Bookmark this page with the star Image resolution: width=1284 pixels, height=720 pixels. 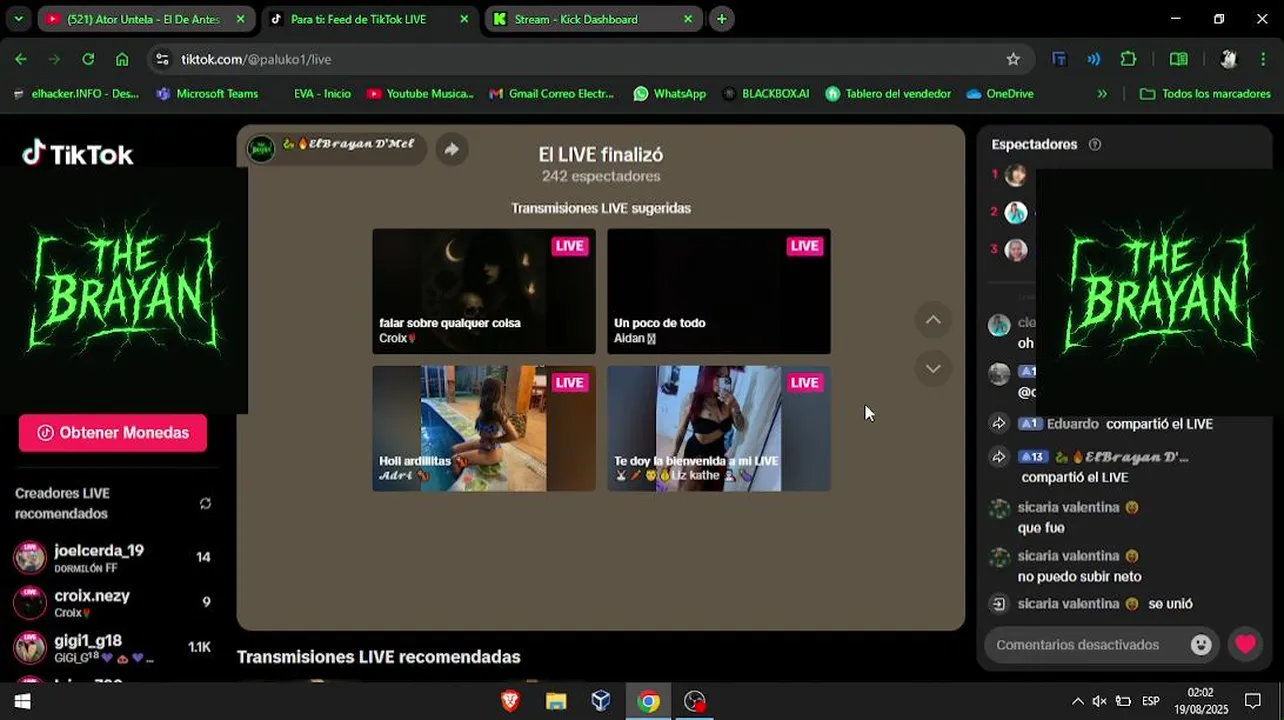coord(1013,59)
